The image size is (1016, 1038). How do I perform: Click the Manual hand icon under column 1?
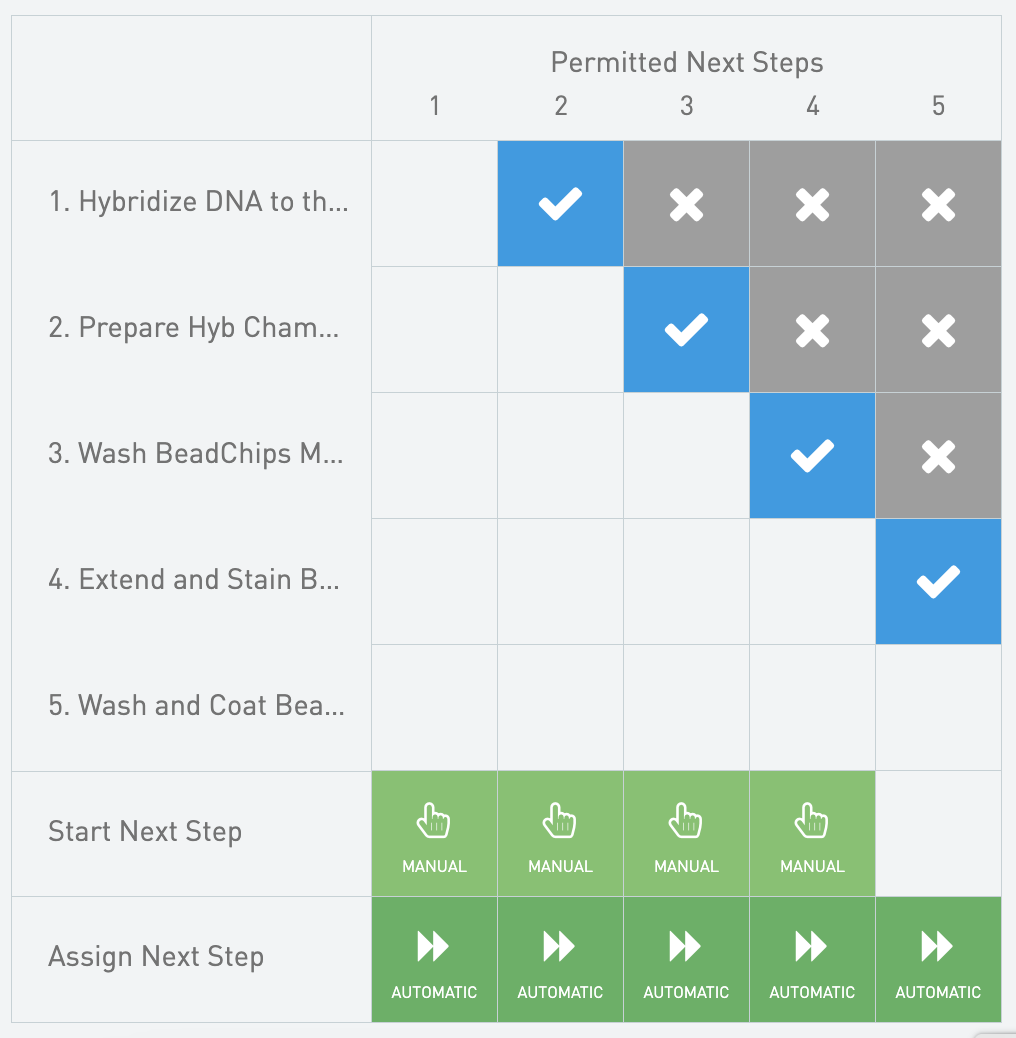pyautogui.click(x=434, y=823)
